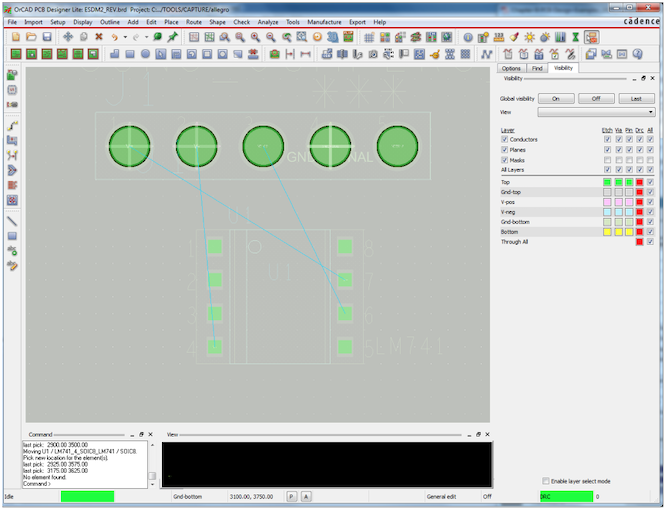Screen dimensions: 665x509
Task: Click the Save file toolbar icon
Action: coord(46,37)
